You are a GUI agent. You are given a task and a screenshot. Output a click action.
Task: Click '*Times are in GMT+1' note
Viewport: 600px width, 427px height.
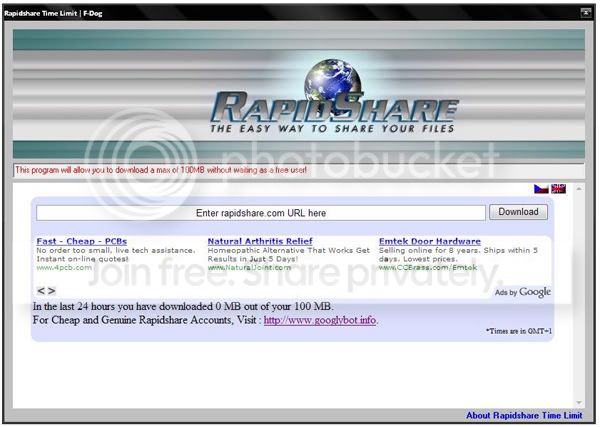click(518, 331)
